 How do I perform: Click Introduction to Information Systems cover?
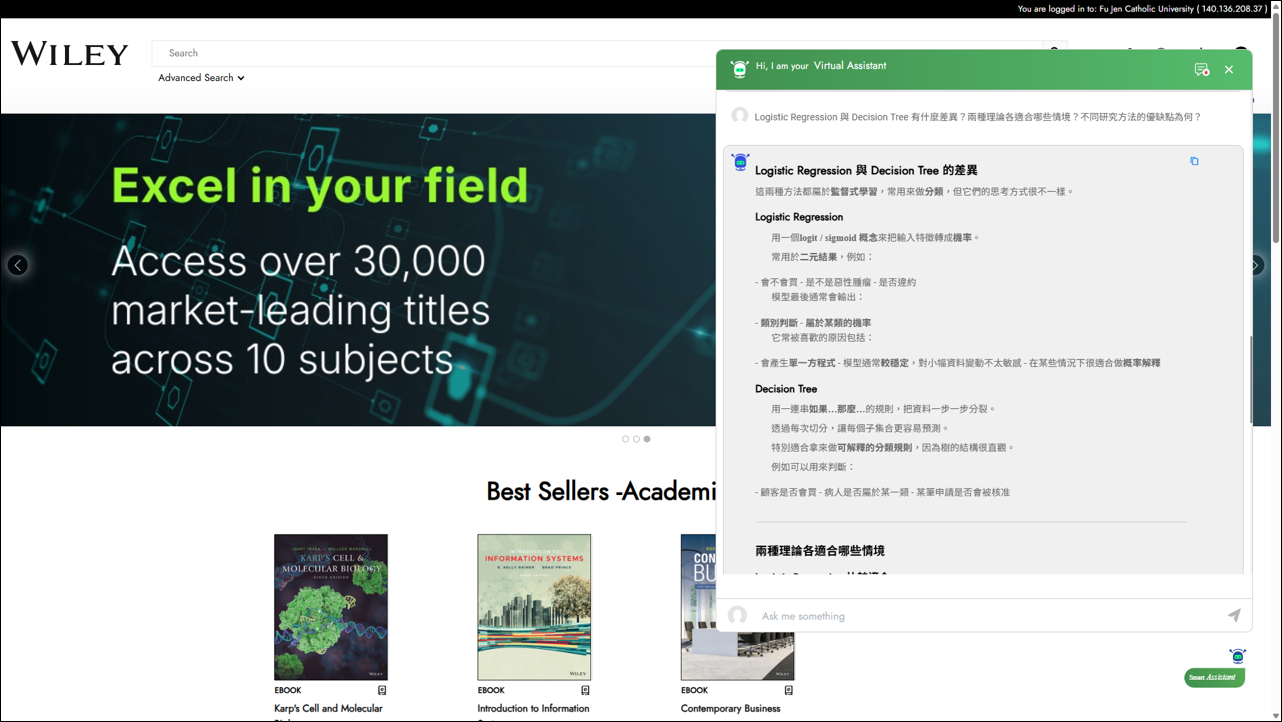pyautogui.click(x=534, y=607)
